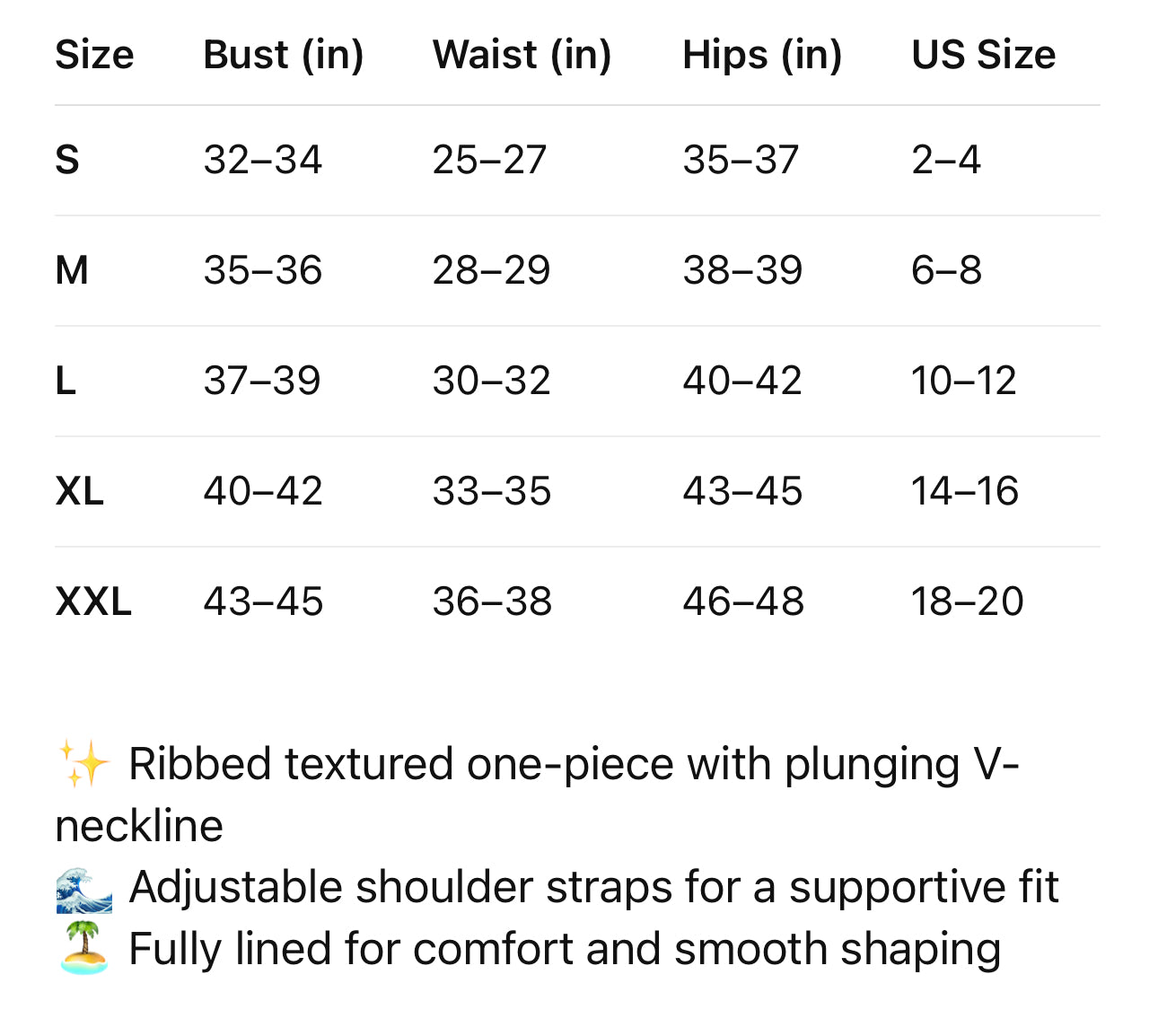
Task: Click the 32–34 bust measurement cell
Action: 262,160
